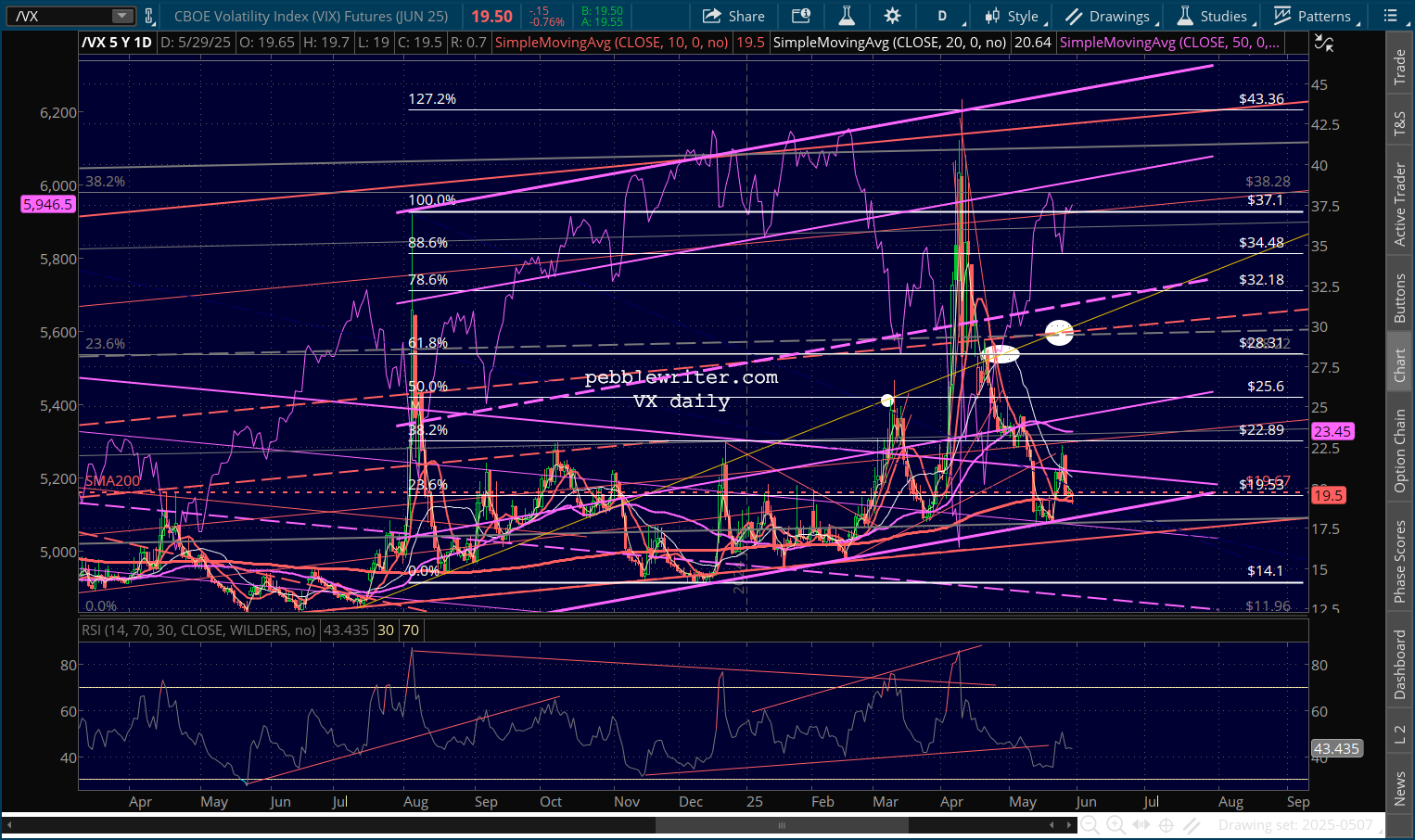Open the D timeframe dropdown
Screen dimensions: 1415x840
pos(946,16)
